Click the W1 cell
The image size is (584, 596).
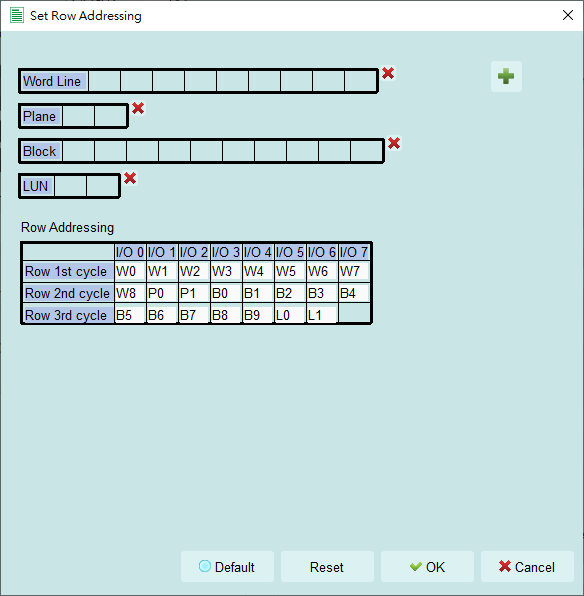[x=162, y=271]
